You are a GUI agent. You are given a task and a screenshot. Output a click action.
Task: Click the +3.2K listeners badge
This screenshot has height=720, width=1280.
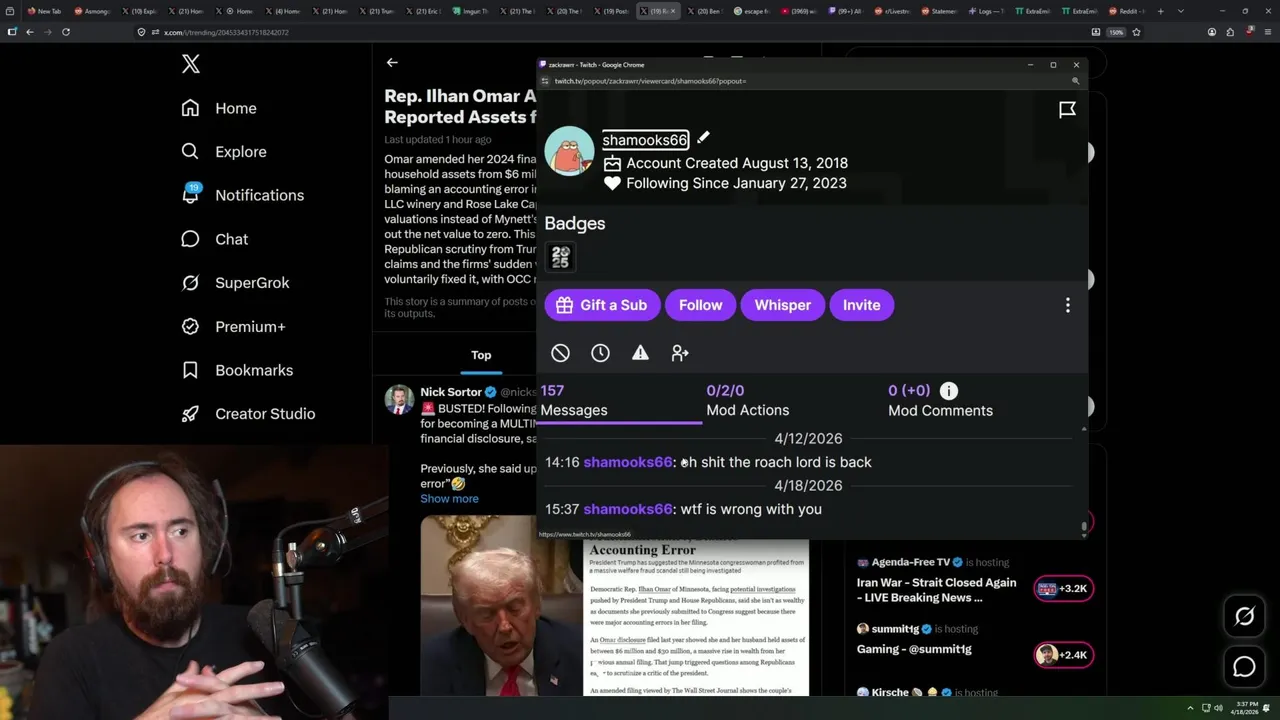[1063, 589]
